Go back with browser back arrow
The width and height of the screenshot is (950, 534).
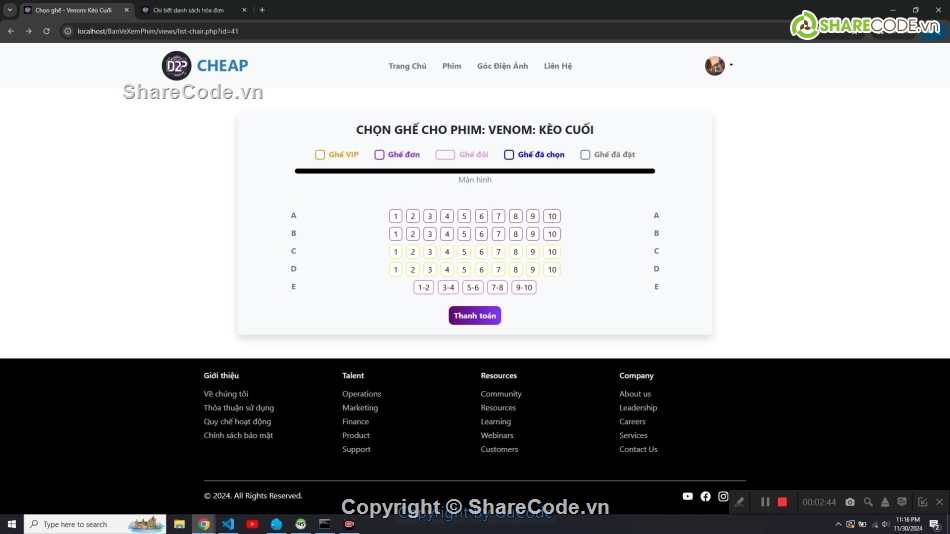[11, 31]
